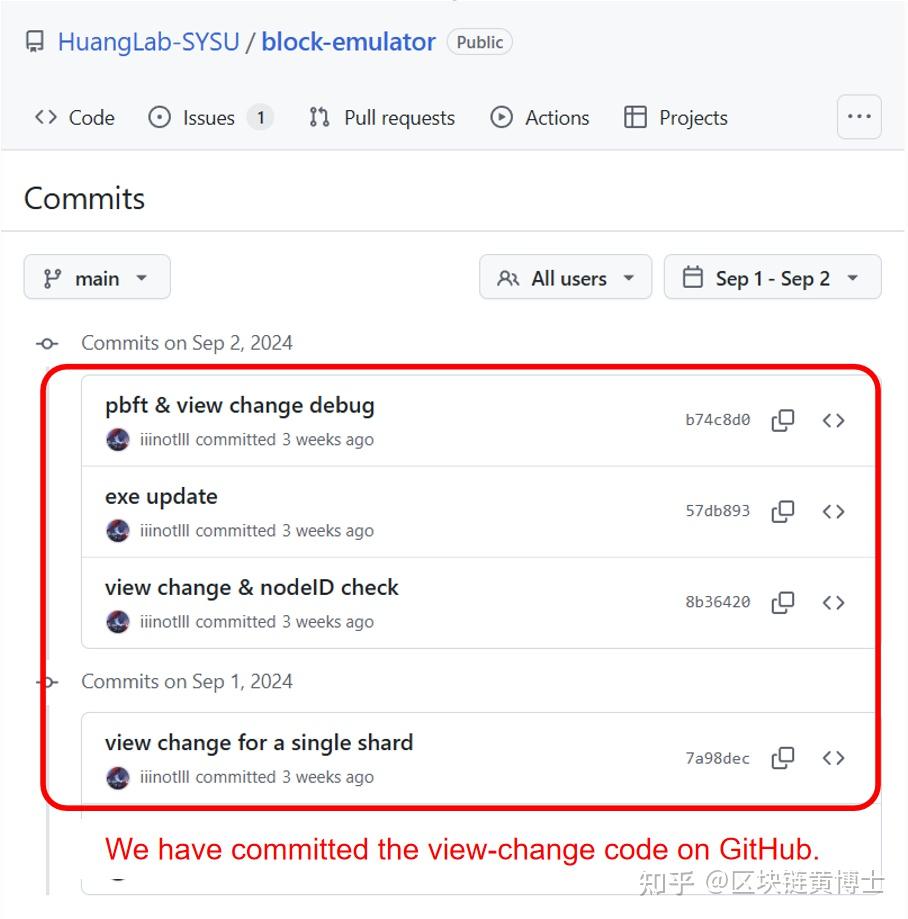Open the HuangLab-SYSU organization link
The image size is (908, 919).
pos(148,42)
